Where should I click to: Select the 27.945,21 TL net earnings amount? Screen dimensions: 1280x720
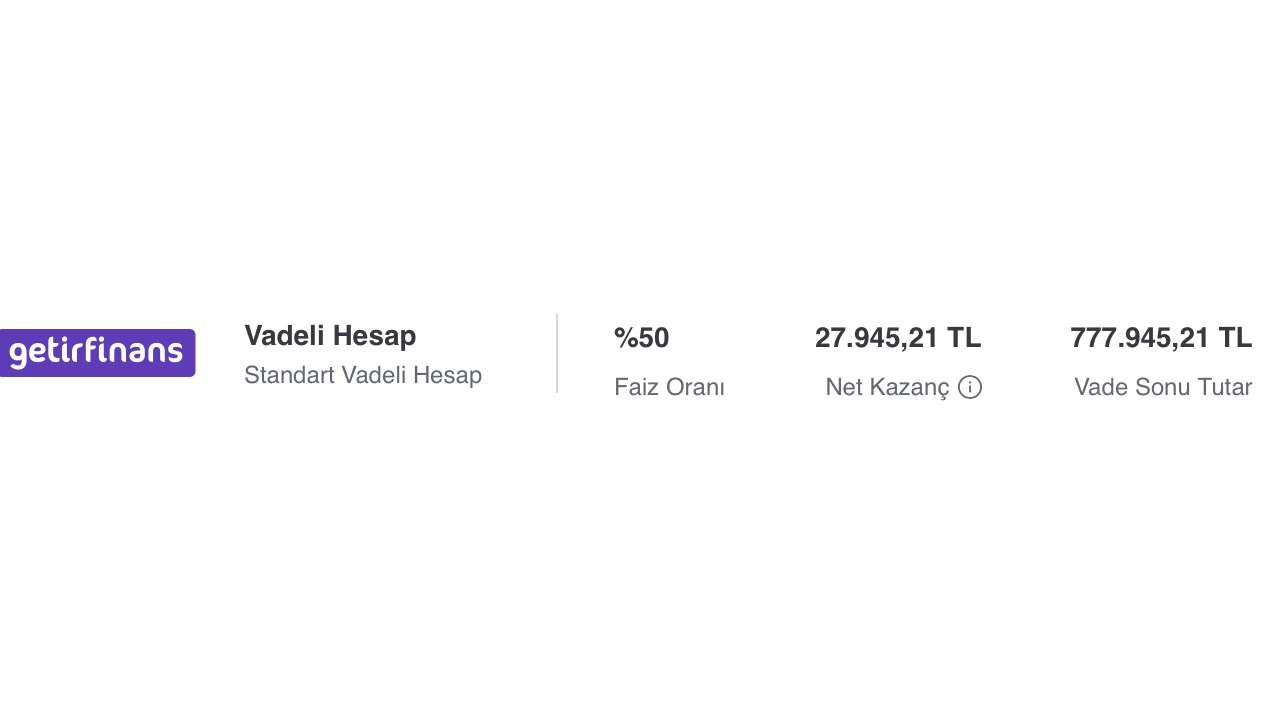(x=898, y=338)
